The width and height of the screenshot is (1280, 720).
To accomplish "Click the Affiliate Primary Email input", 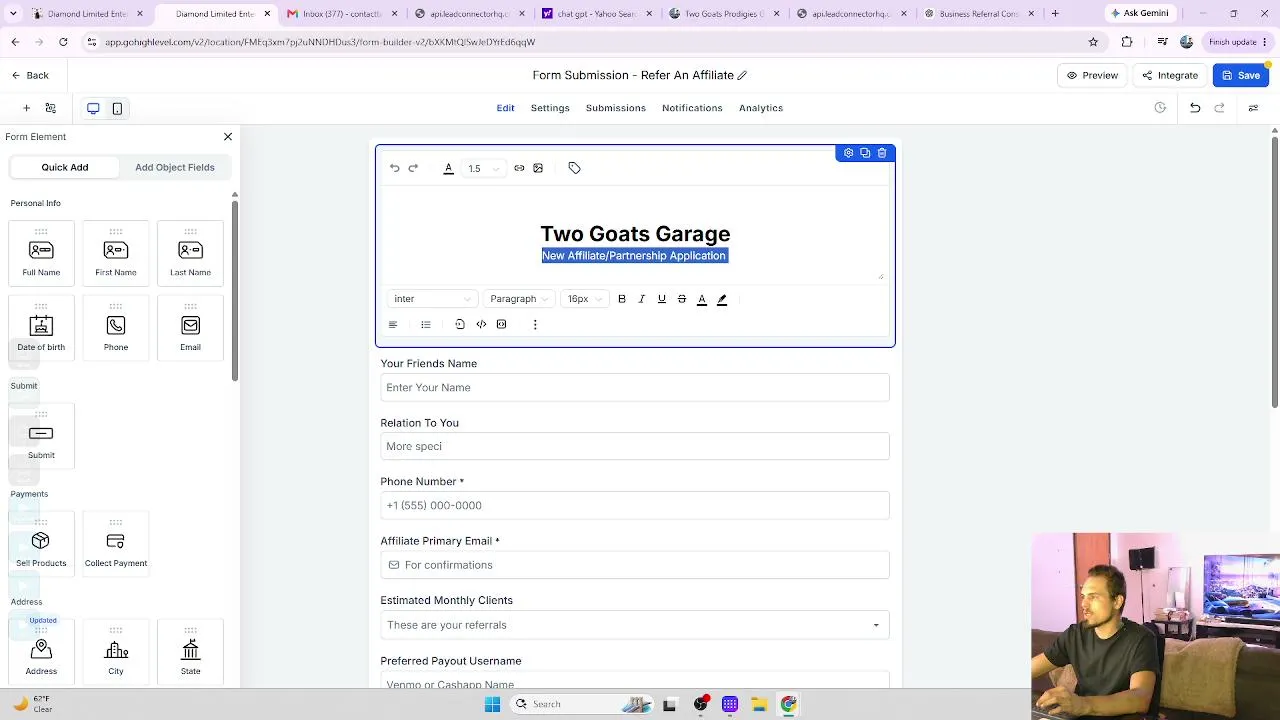I will 635,565.
